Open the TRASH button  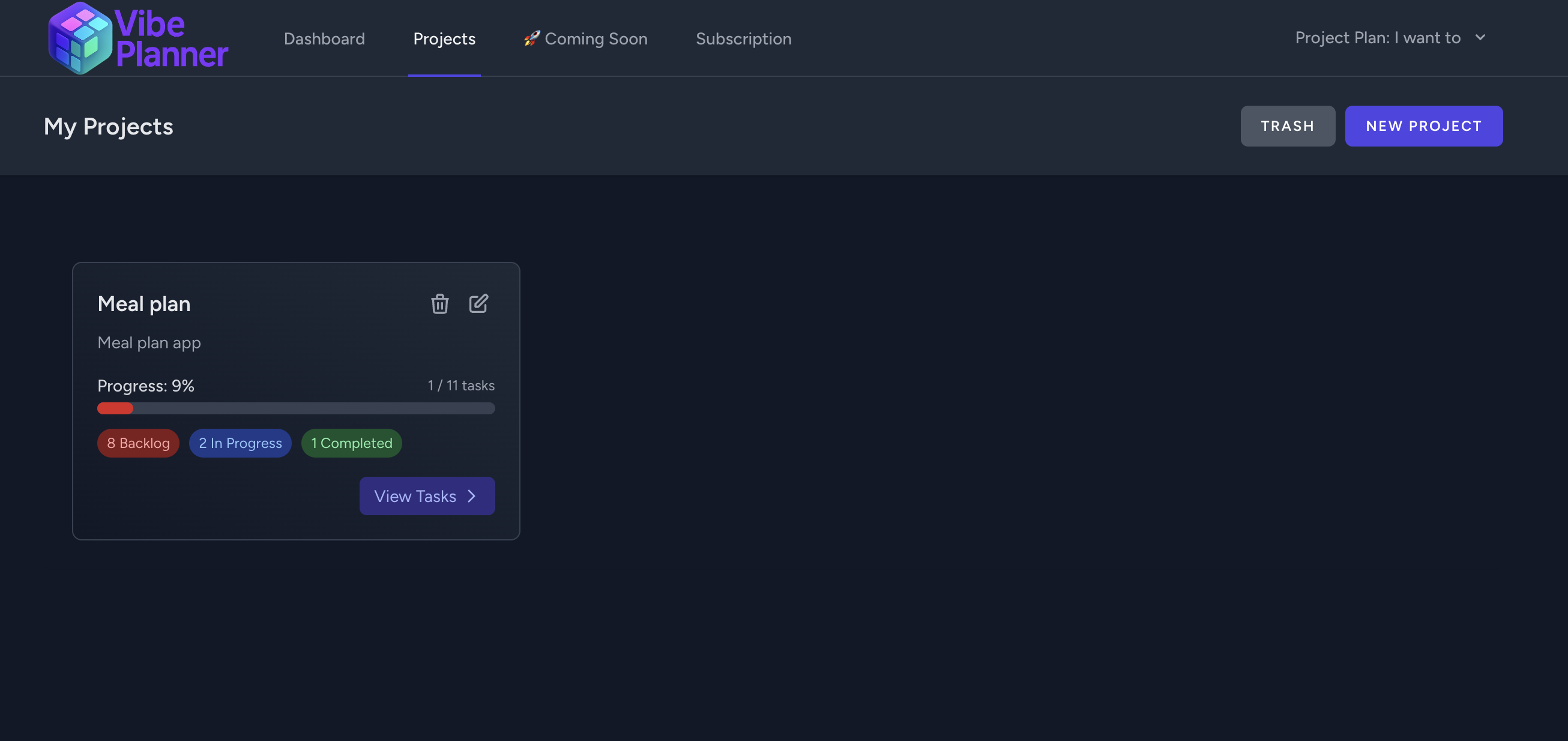1288,126
